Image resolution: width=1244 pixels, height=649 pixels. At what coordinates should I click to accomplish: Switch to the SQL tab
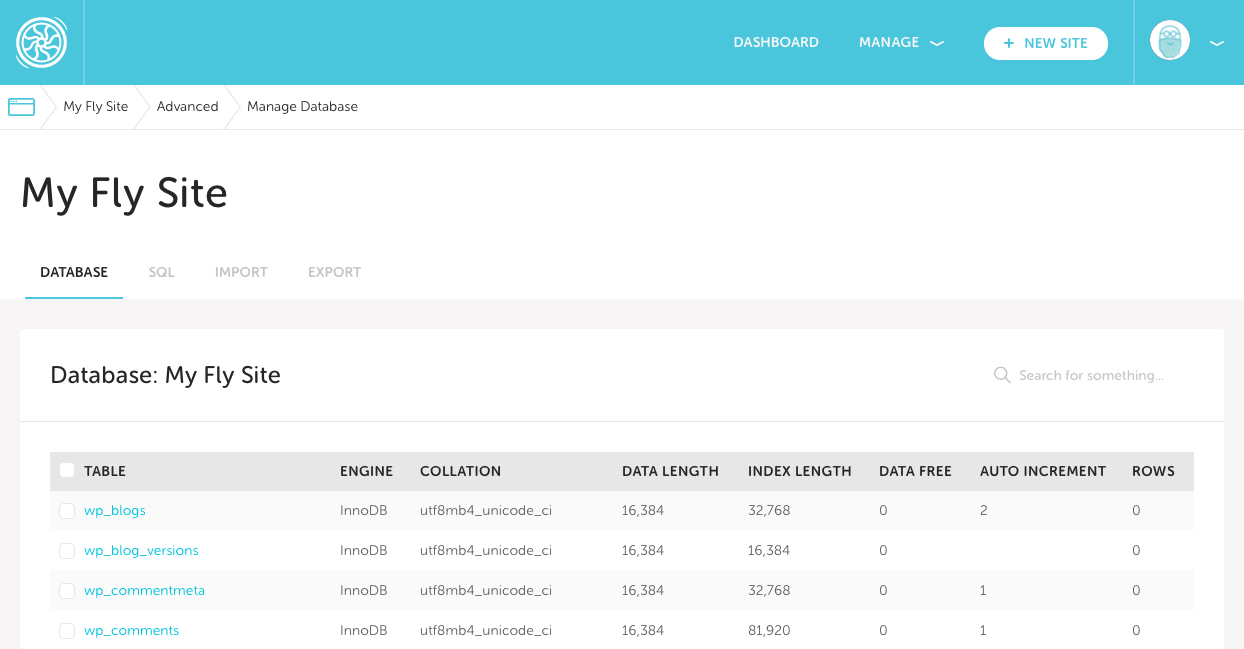point(161,272)
